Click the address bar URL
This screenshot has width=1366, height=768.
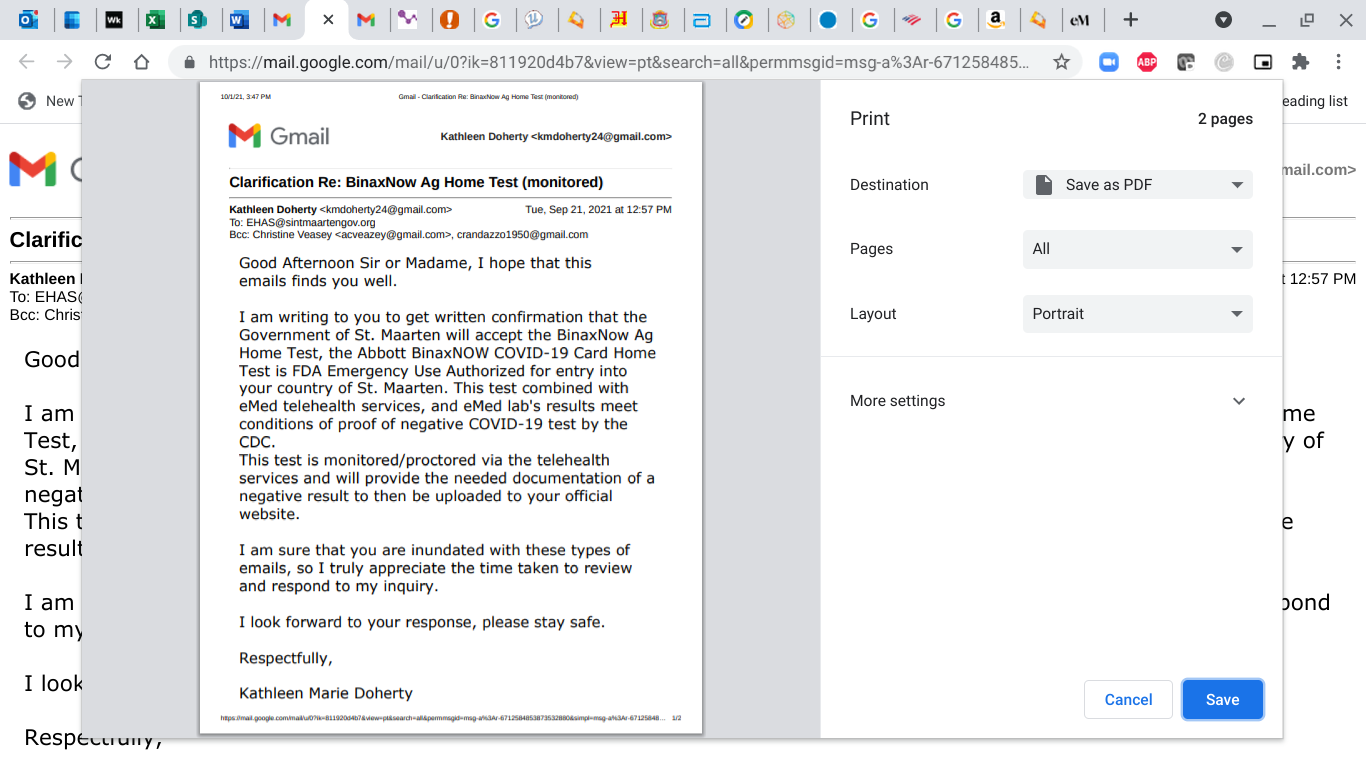click(618, 62)
